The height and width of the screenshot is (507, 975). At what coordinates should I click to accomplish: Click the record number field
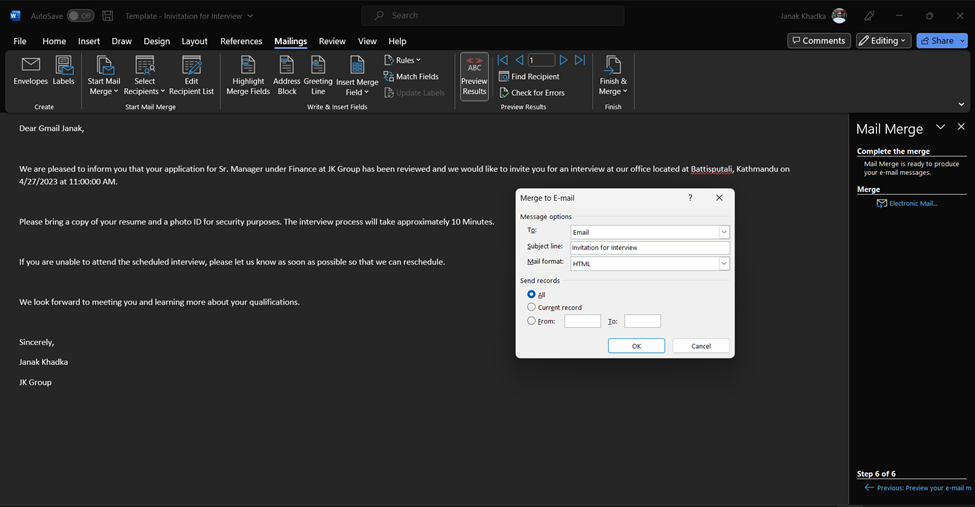point(541,60)
